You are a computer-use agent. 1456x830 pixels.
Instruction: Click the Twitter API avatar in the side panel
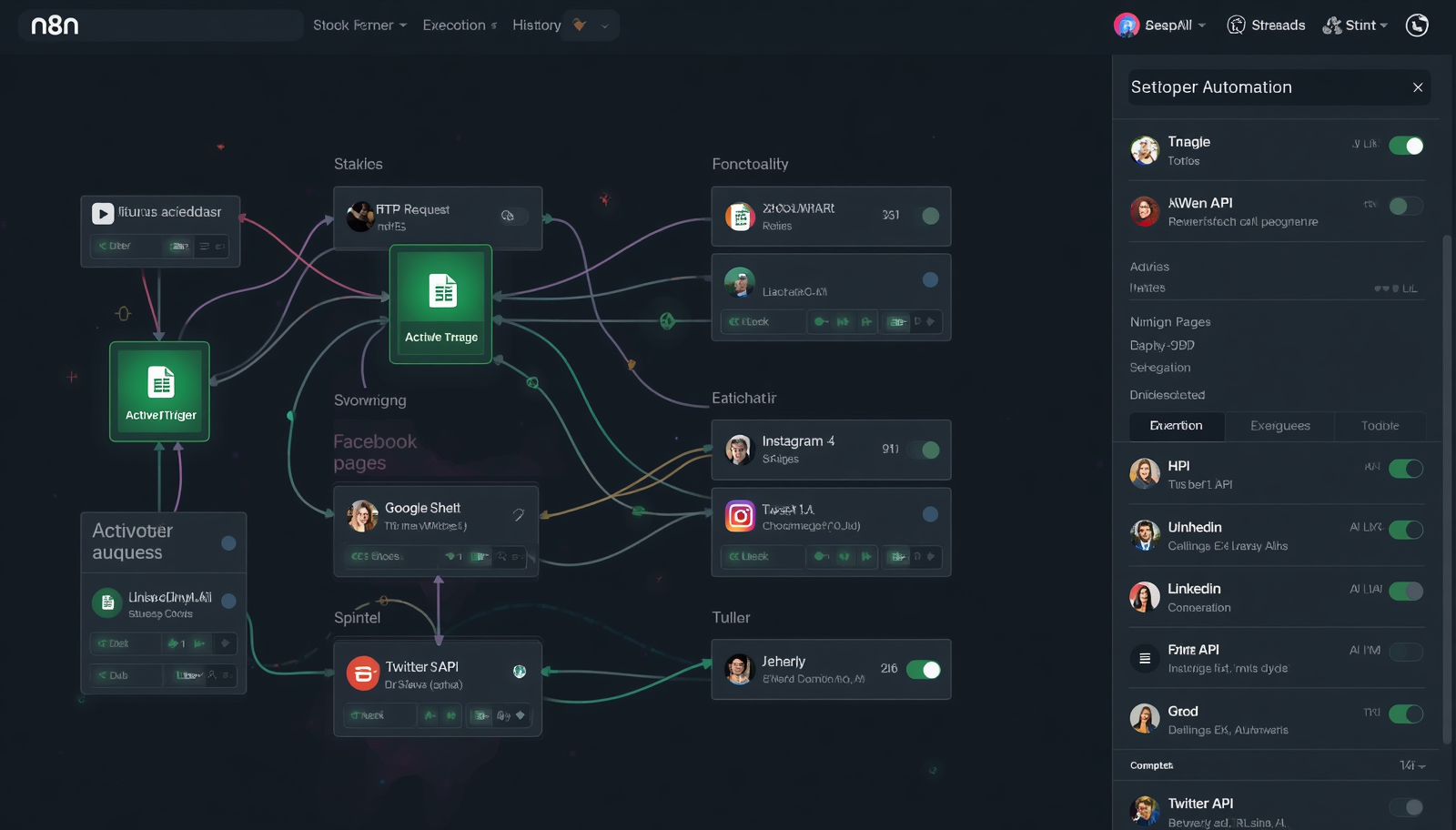pos(1145,811)
